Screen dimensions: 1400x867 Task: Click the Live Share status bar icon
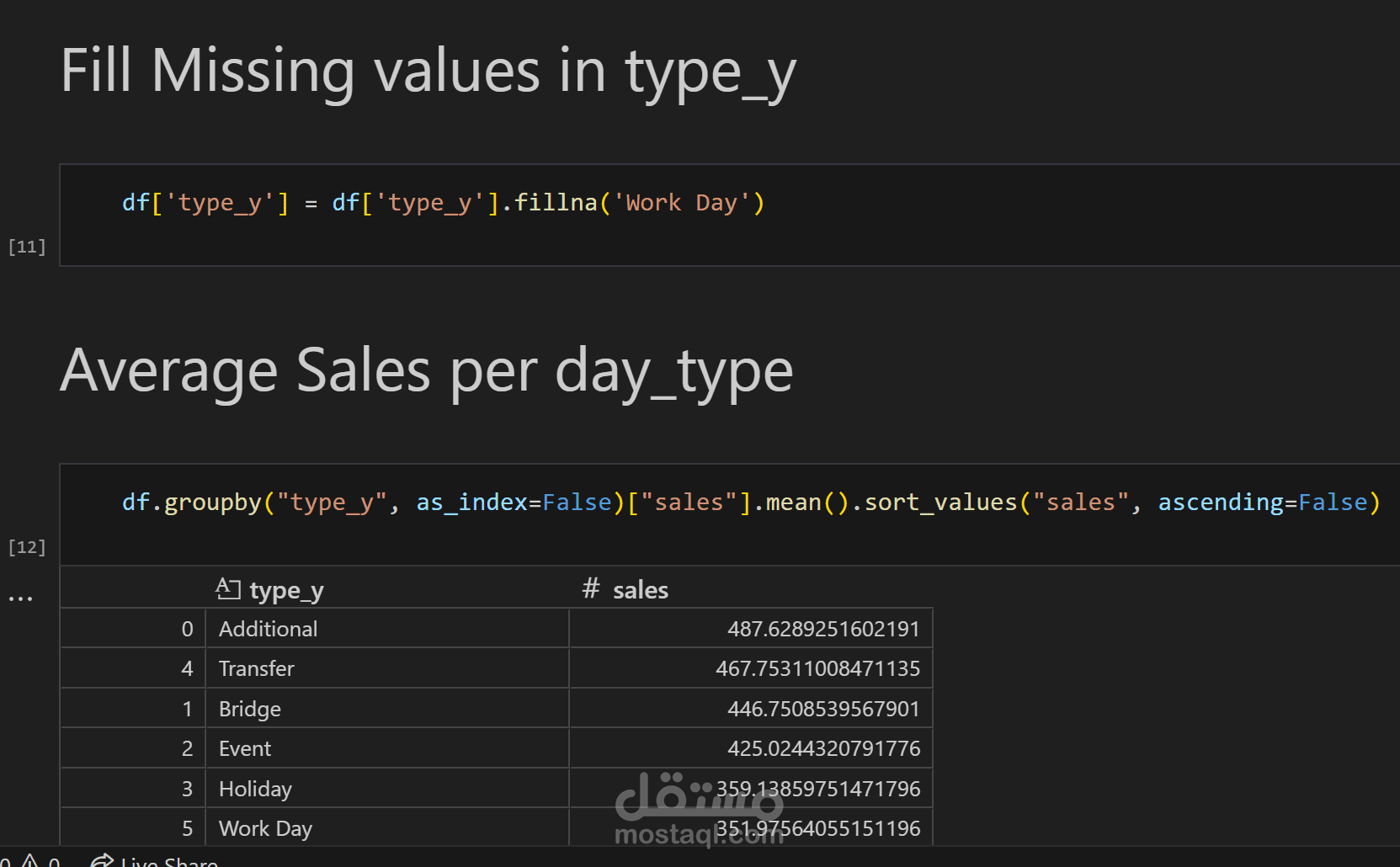102,861
